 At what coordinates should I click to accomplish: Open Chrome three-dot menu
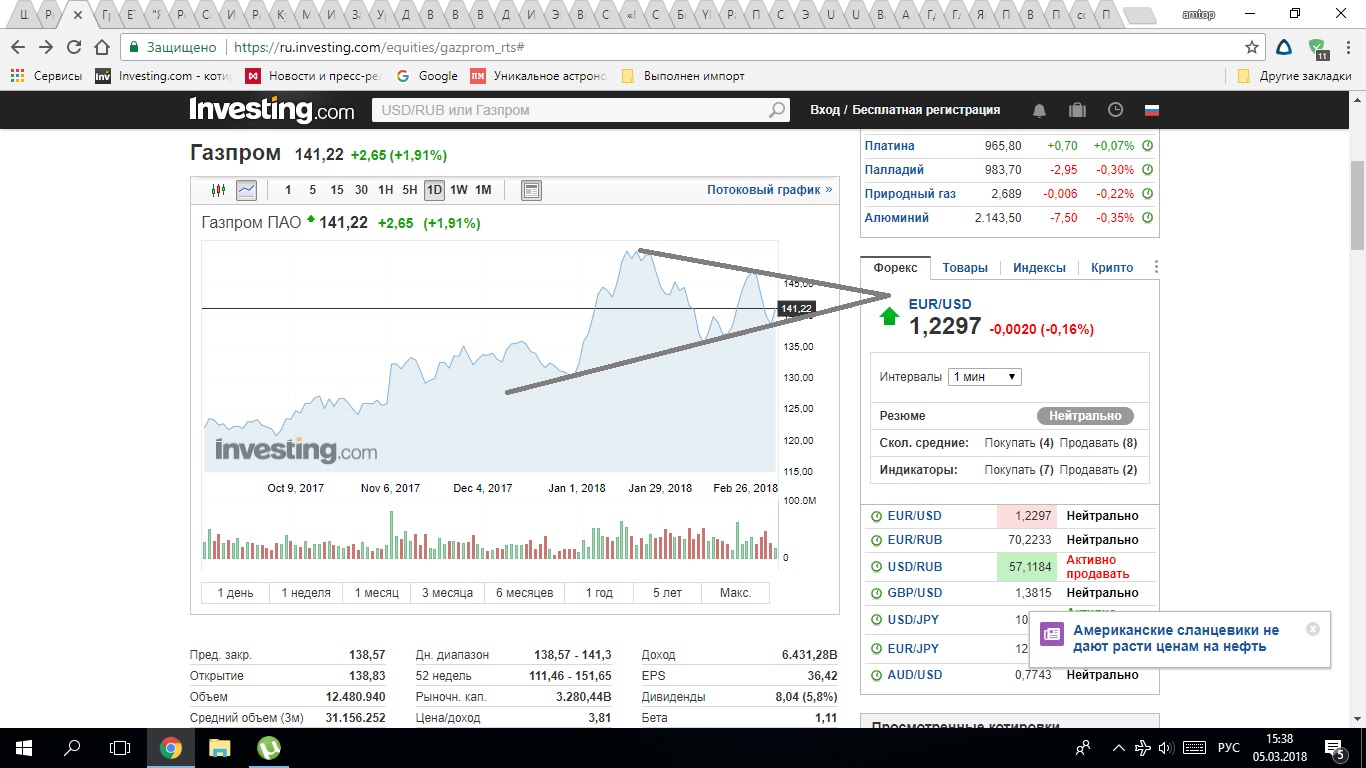coord(1348,47)
